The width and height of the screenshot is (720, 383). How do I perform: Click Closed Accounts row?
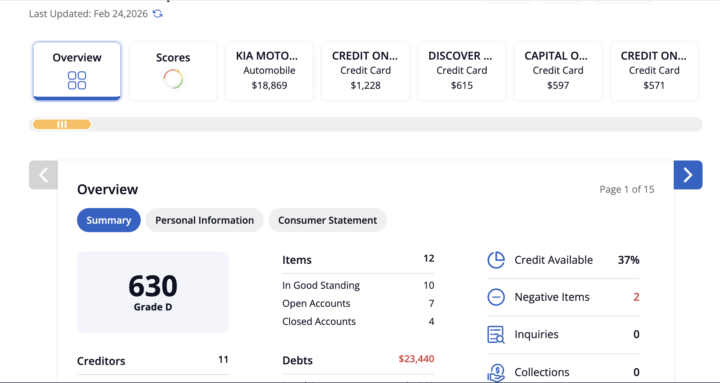358,321
